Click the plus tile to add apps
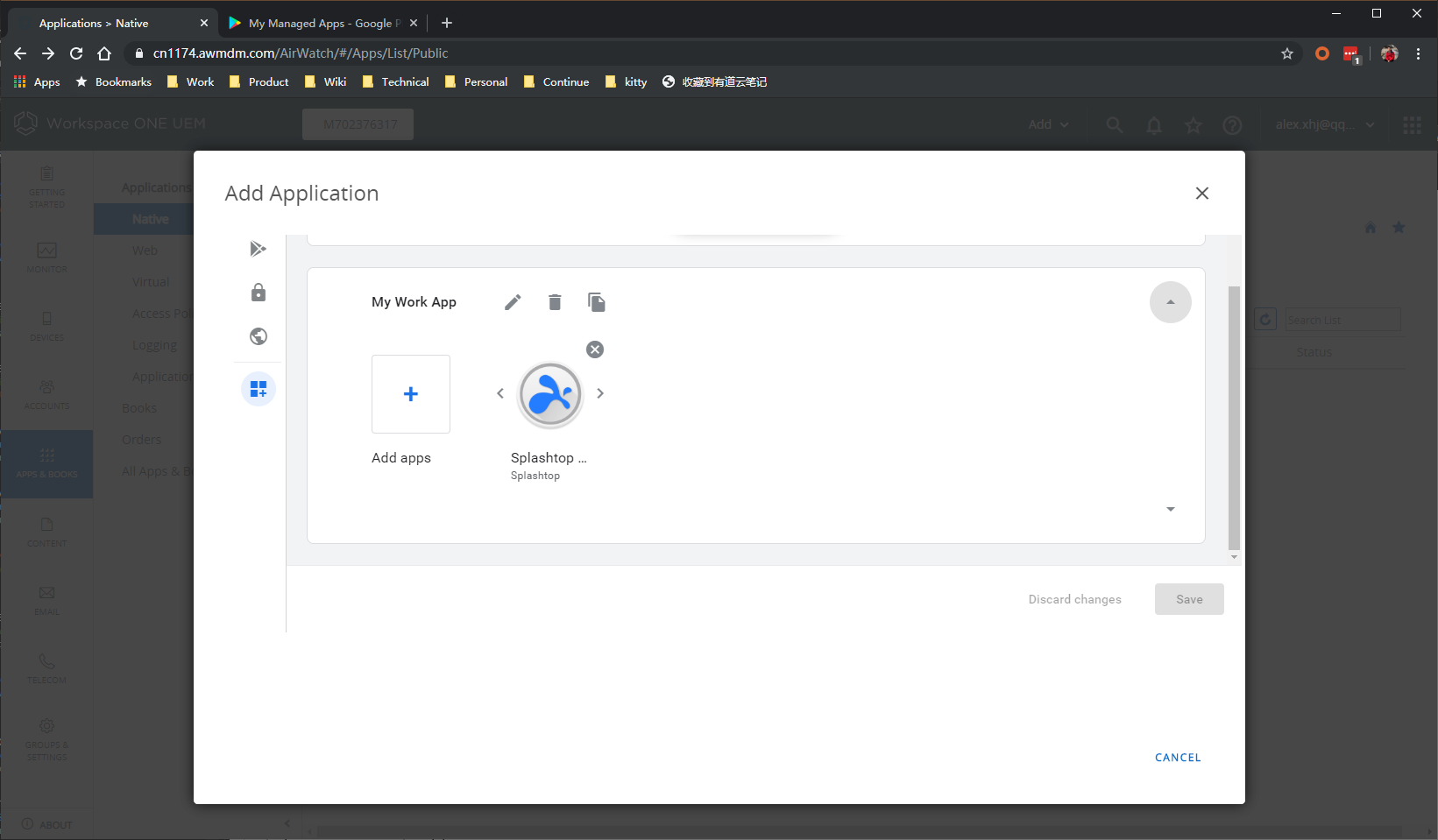Viewport: 1438px width, 840px height. pos(411,394)
